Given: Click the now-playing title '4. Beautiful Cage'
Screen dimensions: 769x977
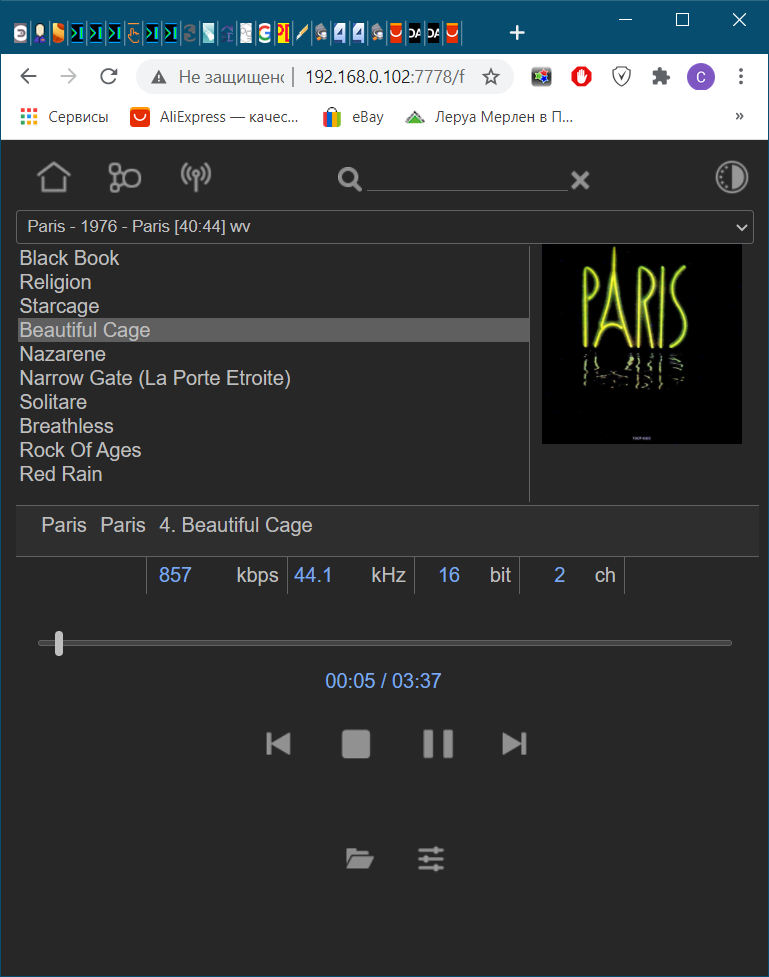Looking at the screenshot, I should (x=236, y=525).
